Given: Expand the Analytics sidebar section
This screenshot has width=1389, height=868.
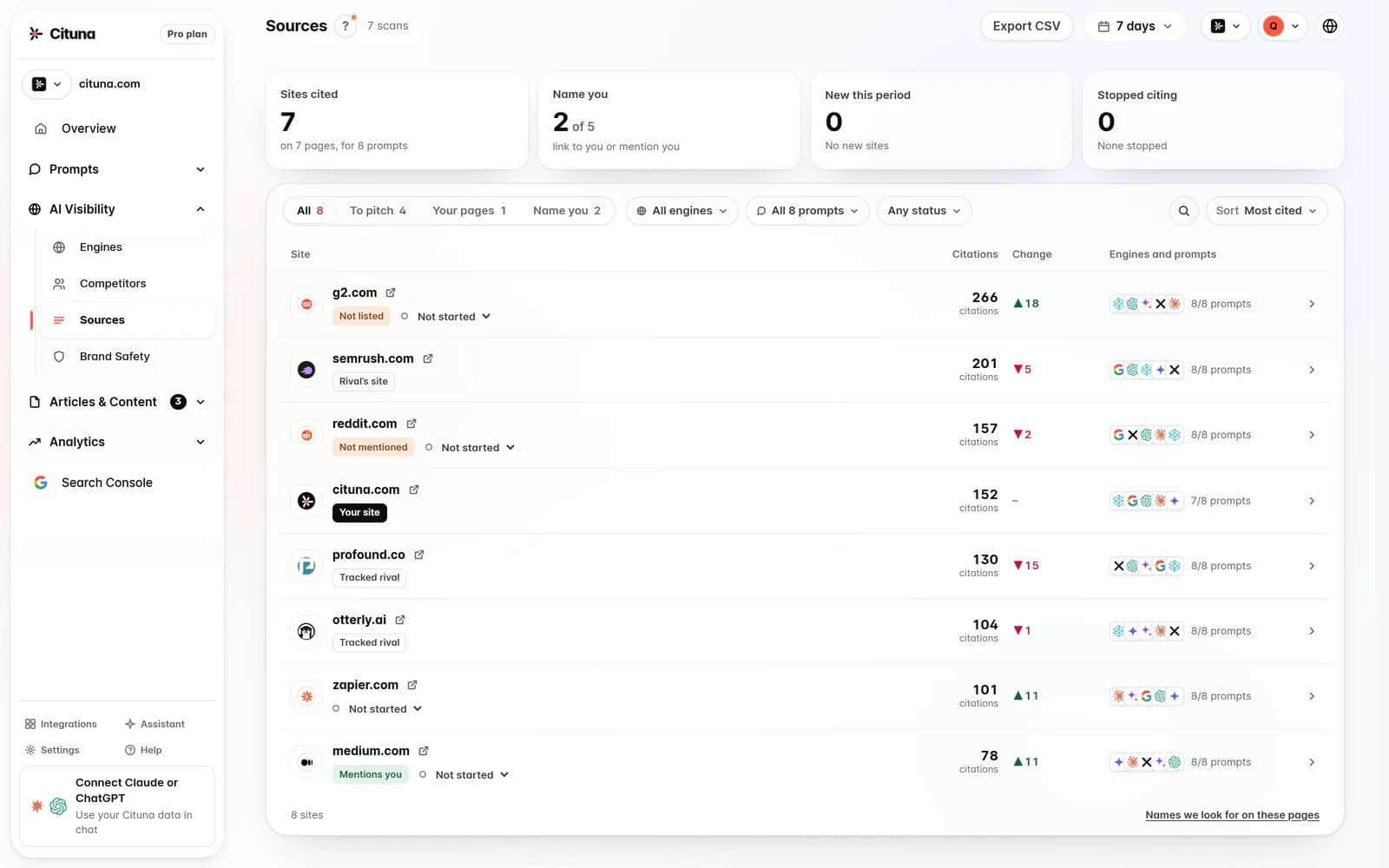Looking at the screenshot, I should (118, 442).
